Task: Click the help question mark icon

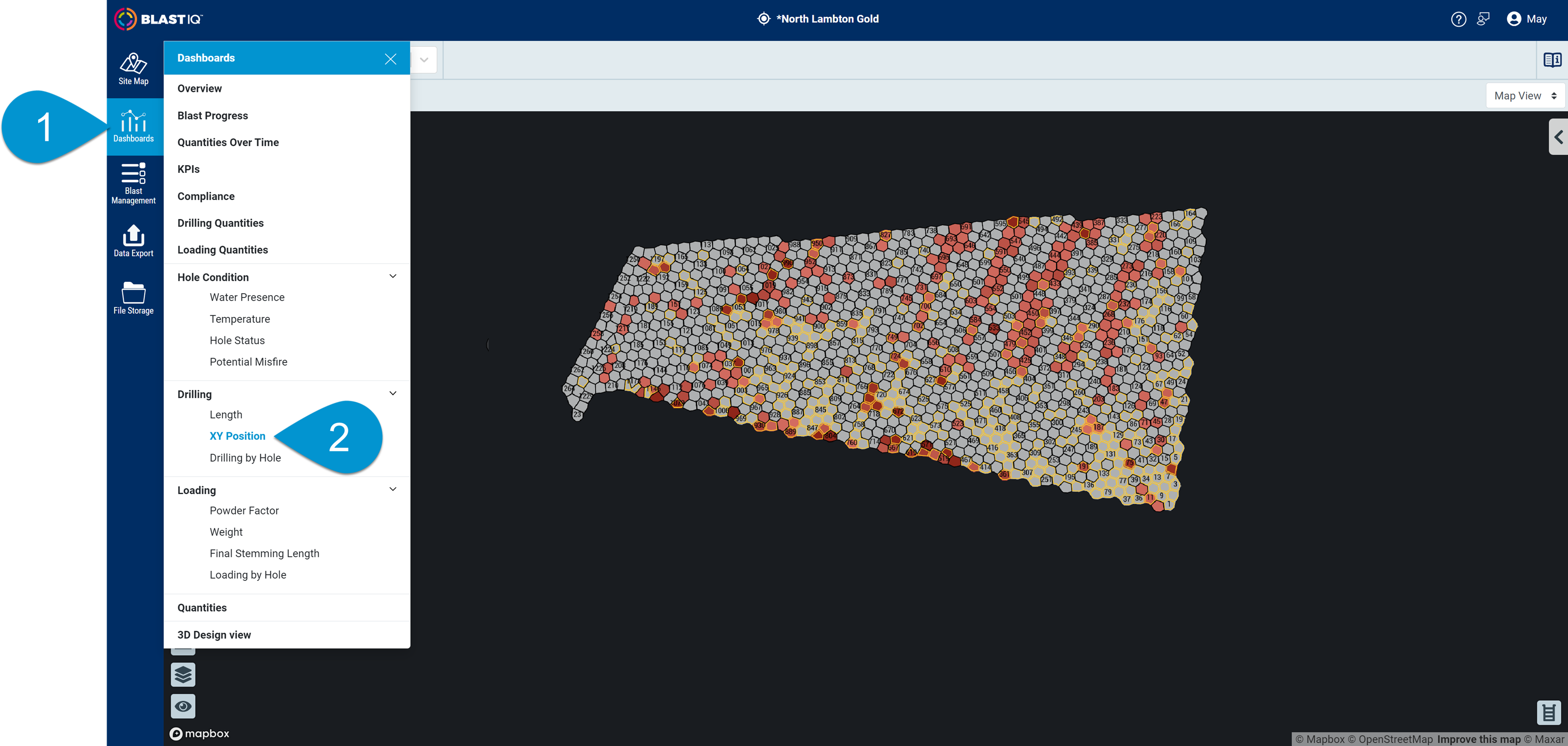Action: coord(1459,19)
